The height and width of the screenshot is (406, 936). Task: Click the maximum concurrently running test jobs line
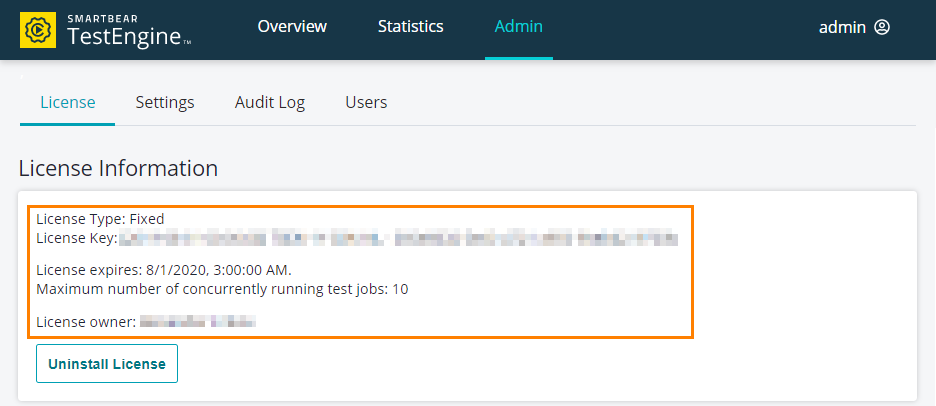pyautogui.click(x=222, y=290)
